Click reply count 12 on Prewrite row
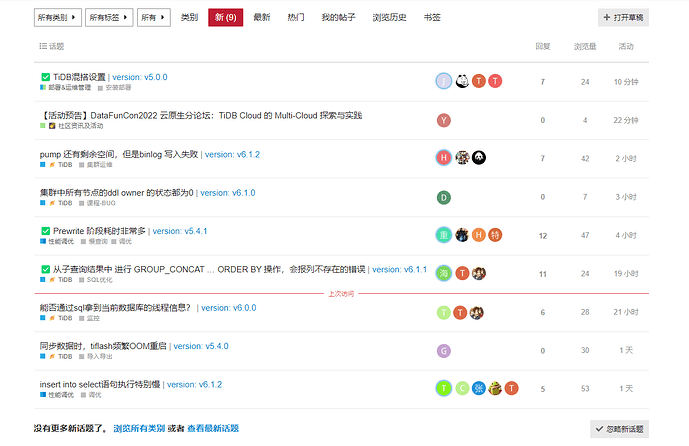The width and height of the screenshot is (689, 446). (x=543, y=236)
